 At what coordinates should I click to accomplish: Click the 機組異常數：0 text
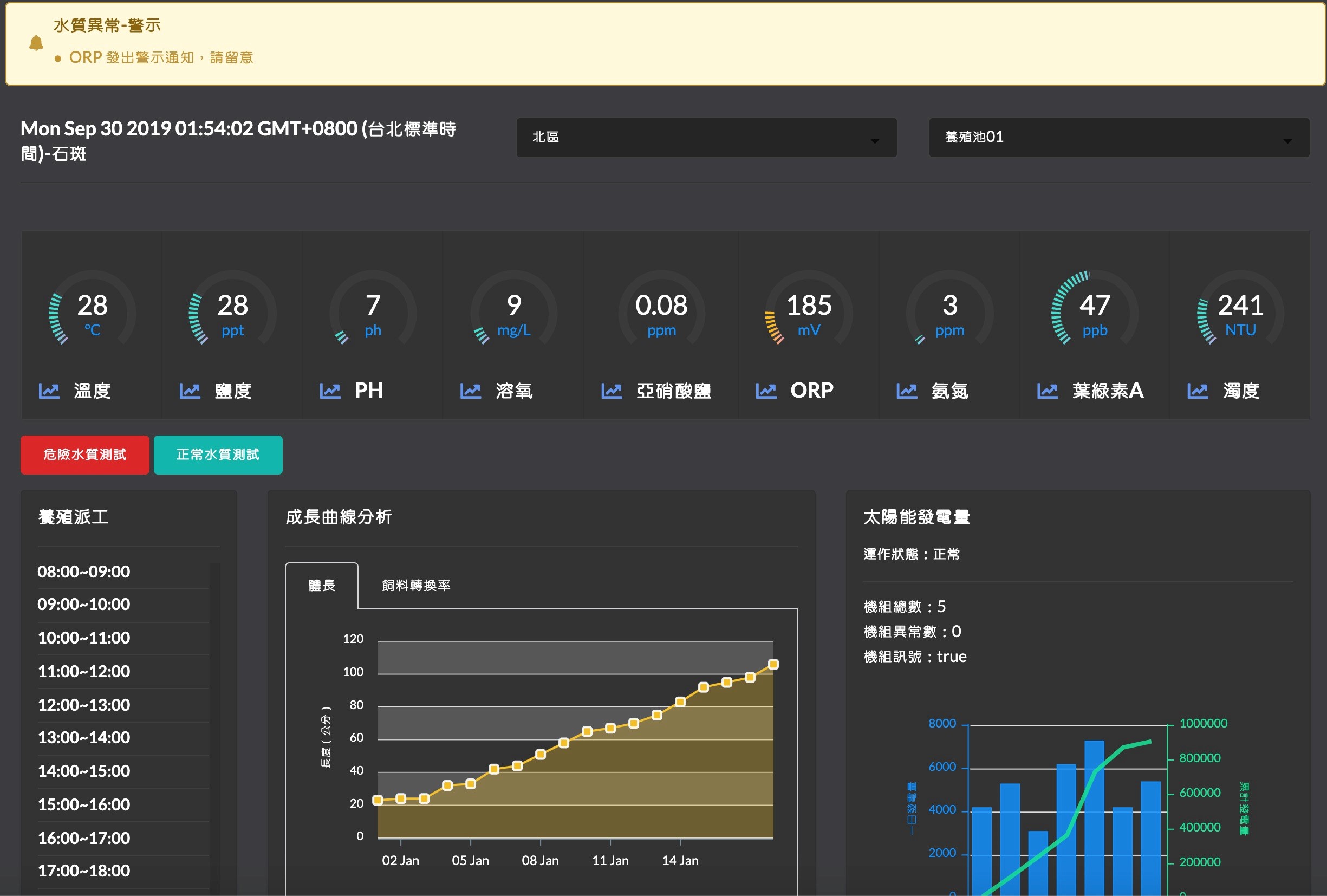click(x=912, y=632)
